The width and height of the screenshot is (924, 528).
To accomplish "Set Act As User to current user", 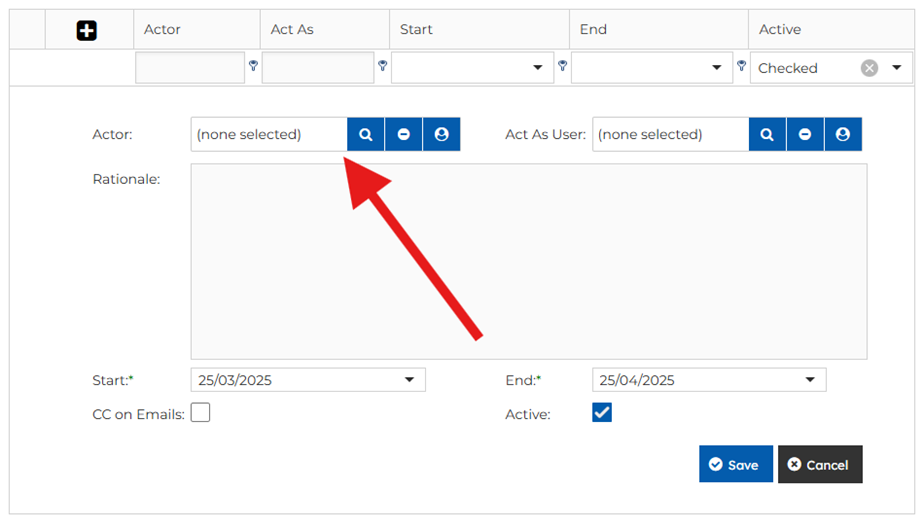I will (x=843, y=134).
